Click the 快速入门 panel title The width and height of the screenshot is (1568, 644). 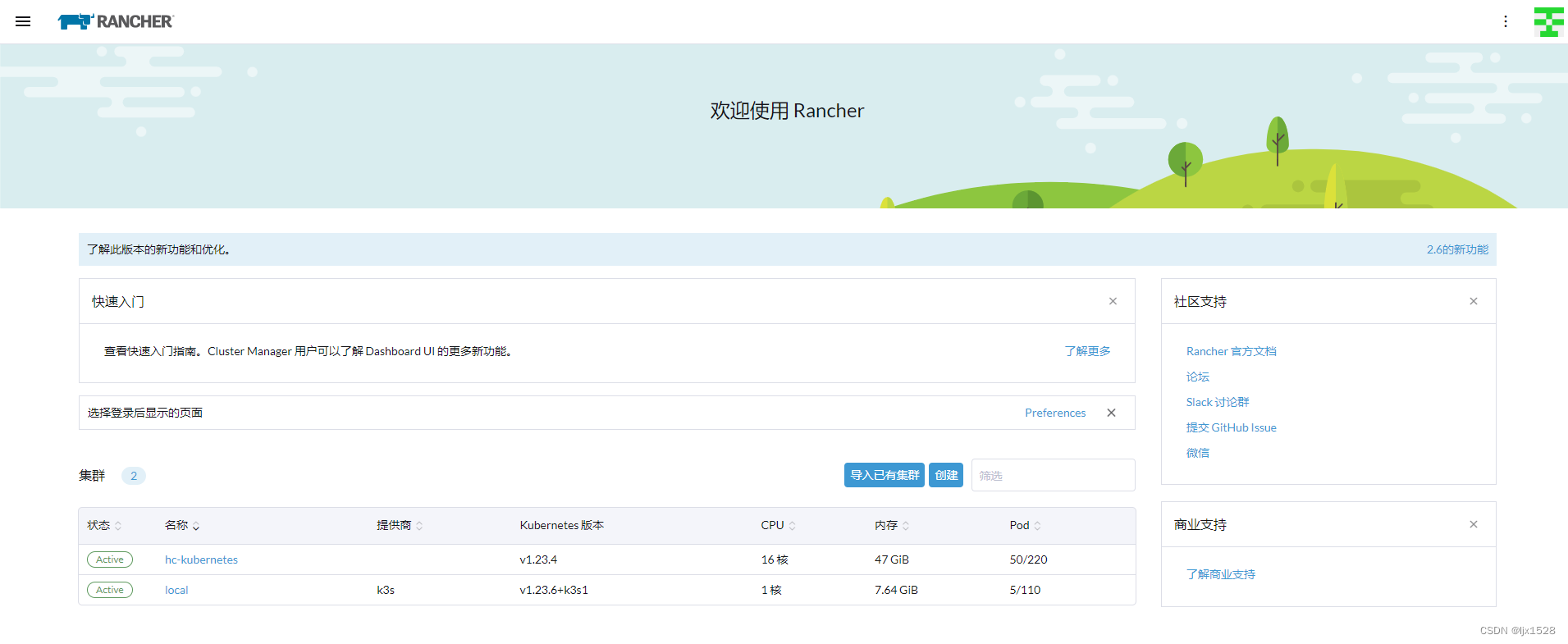tap(118, 301)
